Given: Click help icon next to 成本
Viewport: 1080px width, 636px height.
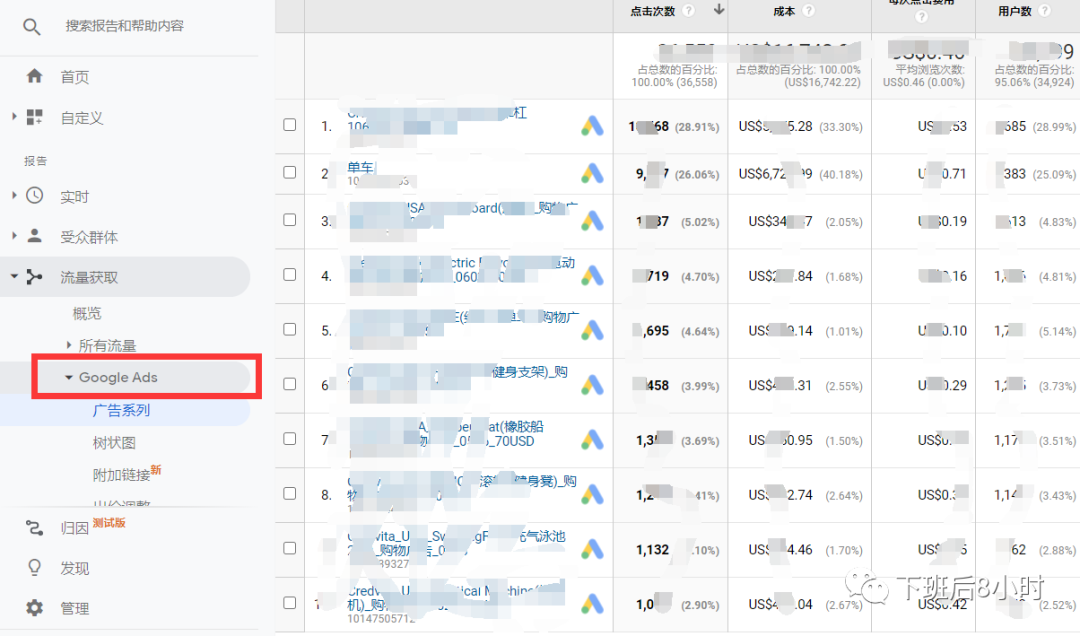Looking at the screenshot, I should [x=809, y=10].
